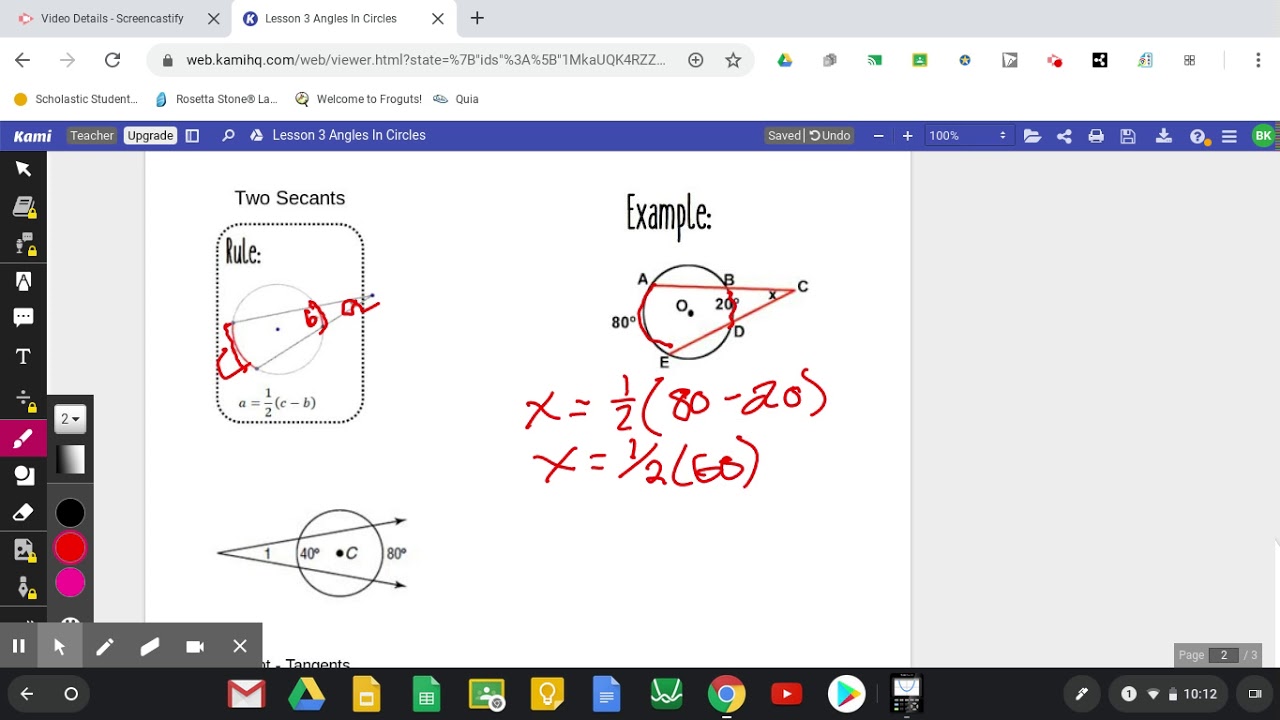Click the address bar URL field

[x=426, y=60]
